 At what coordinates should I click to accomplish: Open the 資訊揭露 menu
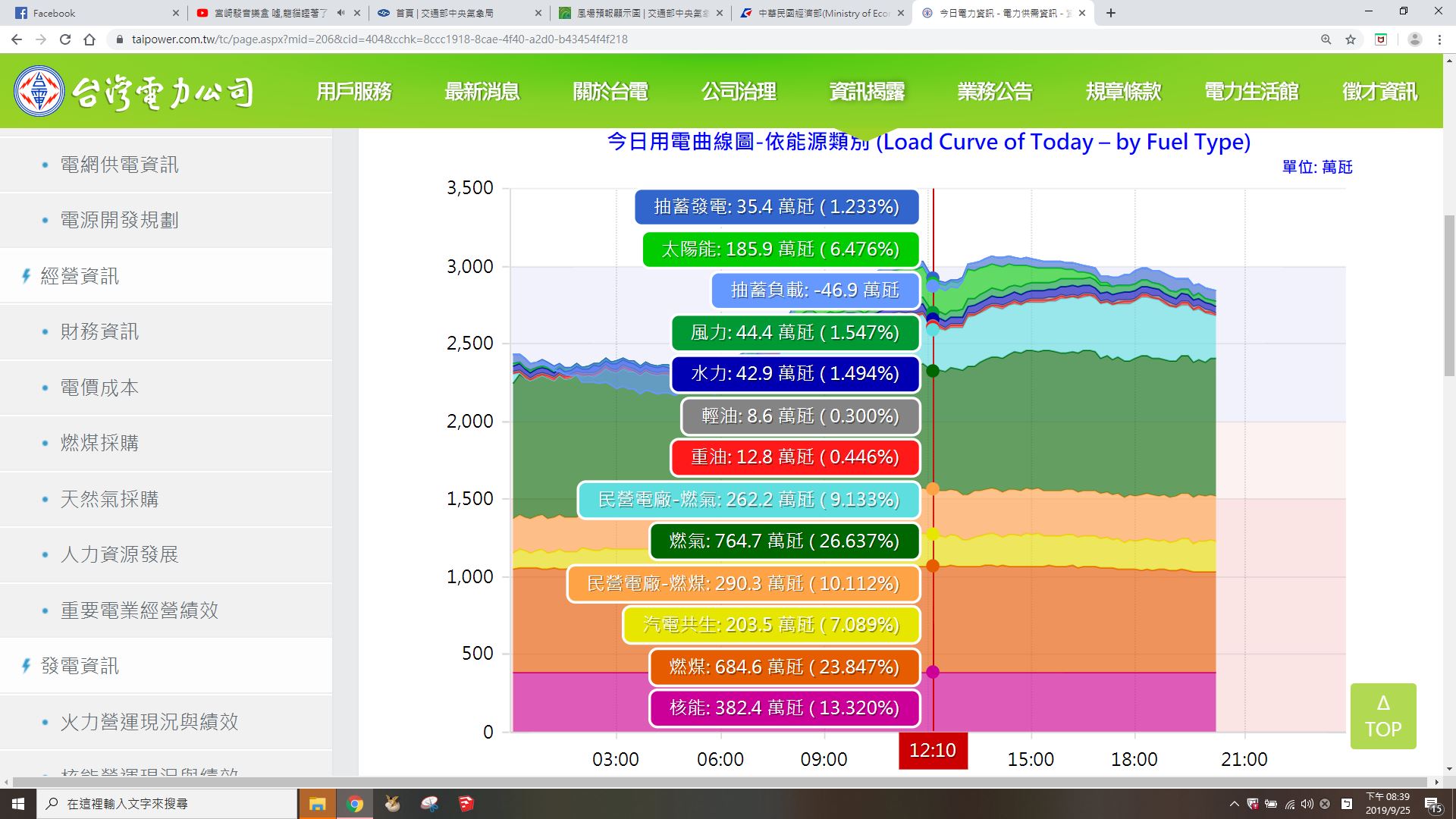867,92
